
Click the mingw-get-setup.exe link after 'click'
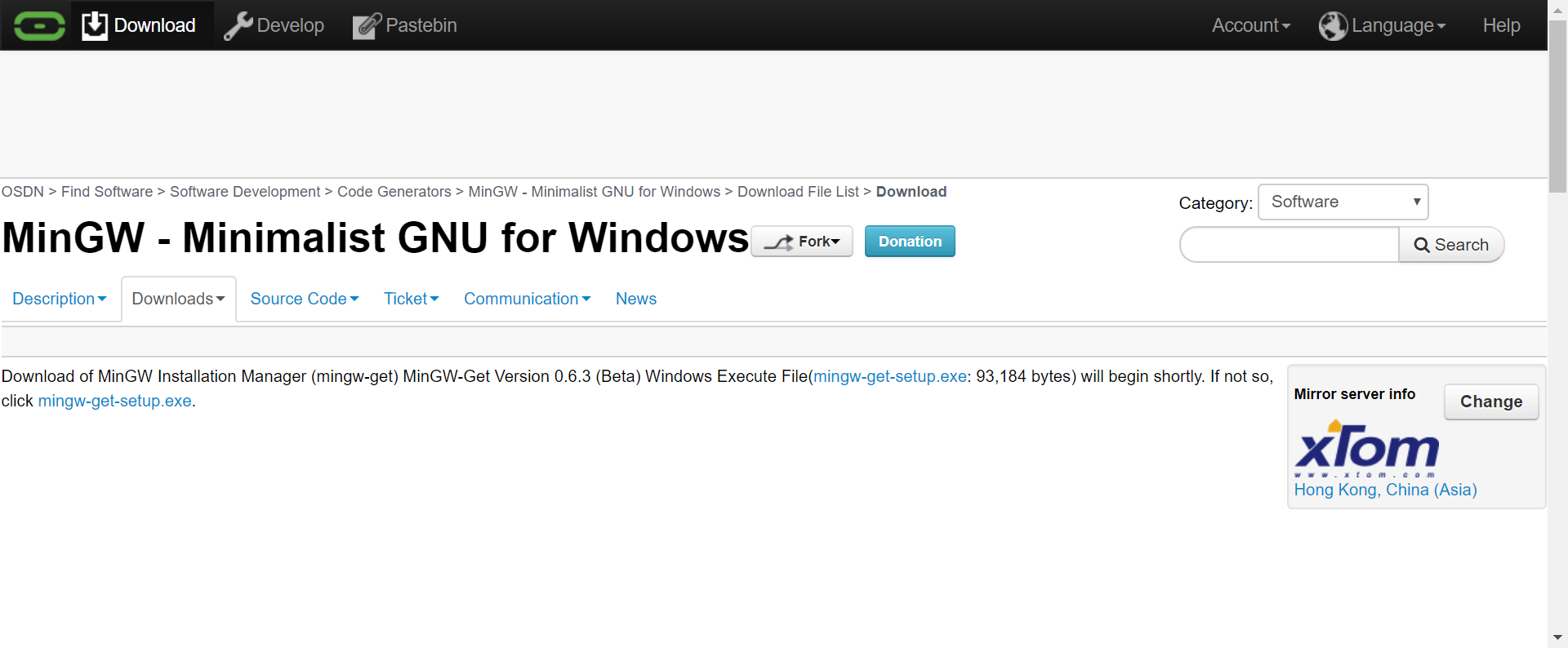point(114,401)
